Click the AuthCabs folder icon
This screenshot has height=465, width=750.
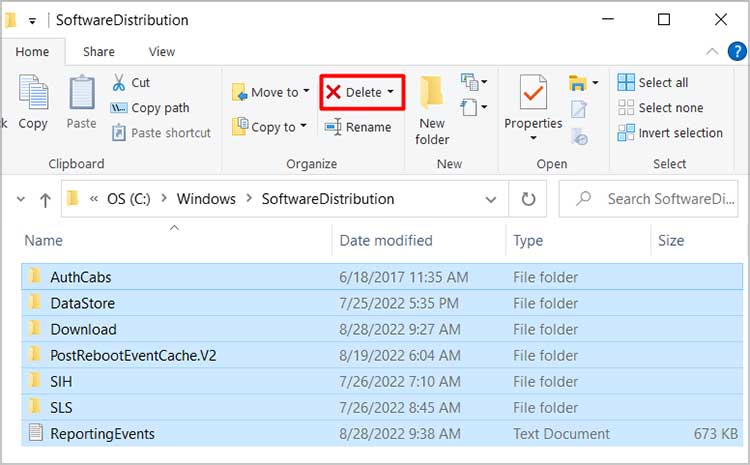[34, 276]
